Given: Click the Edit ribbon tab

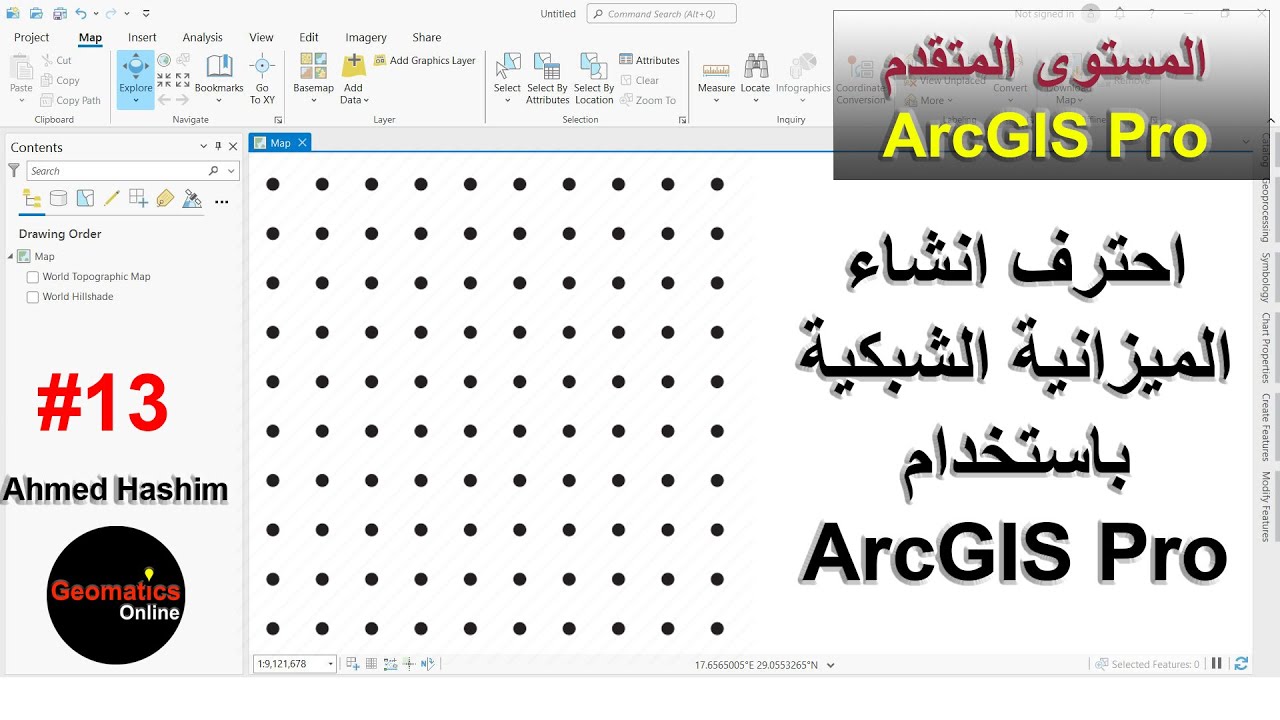Looking at the screenshot, I should point(309,37).
